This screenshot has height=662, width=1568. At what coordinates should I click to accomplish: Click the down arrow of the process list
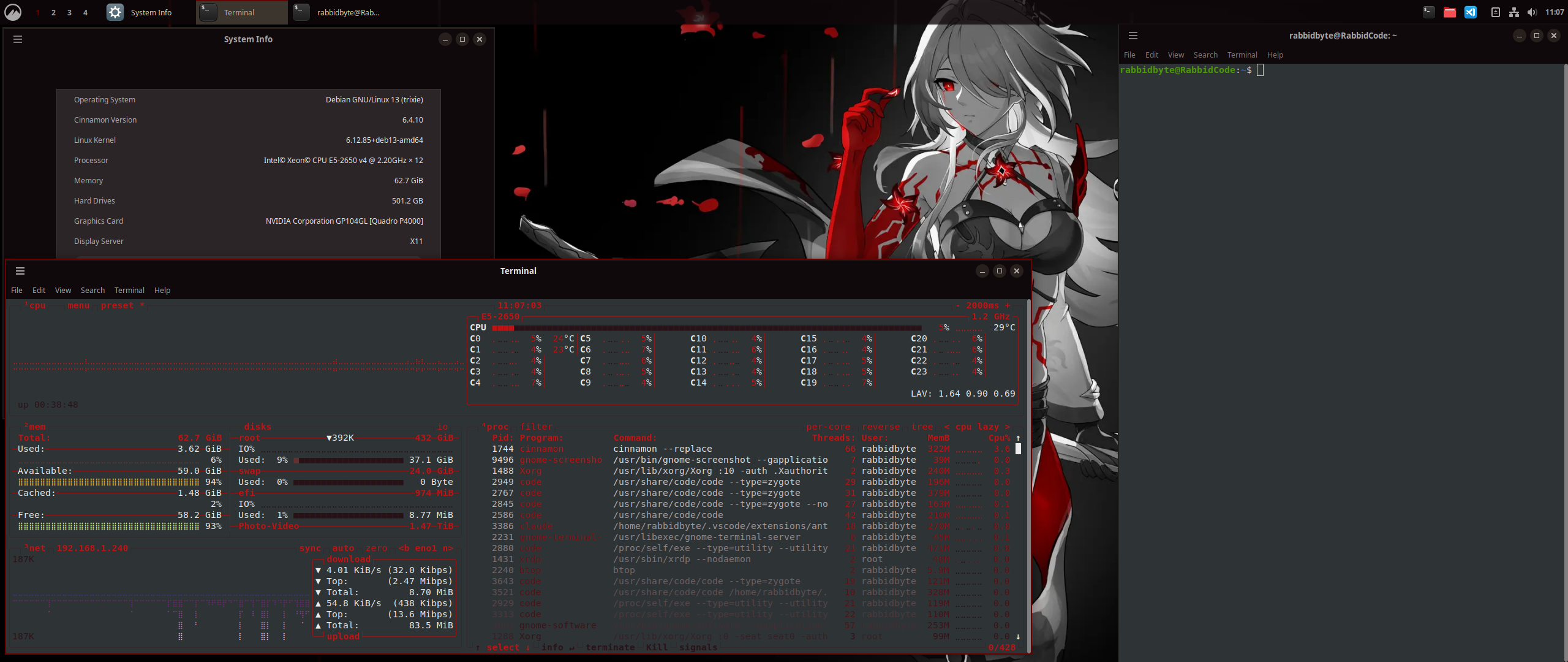tap(1018, 636)
